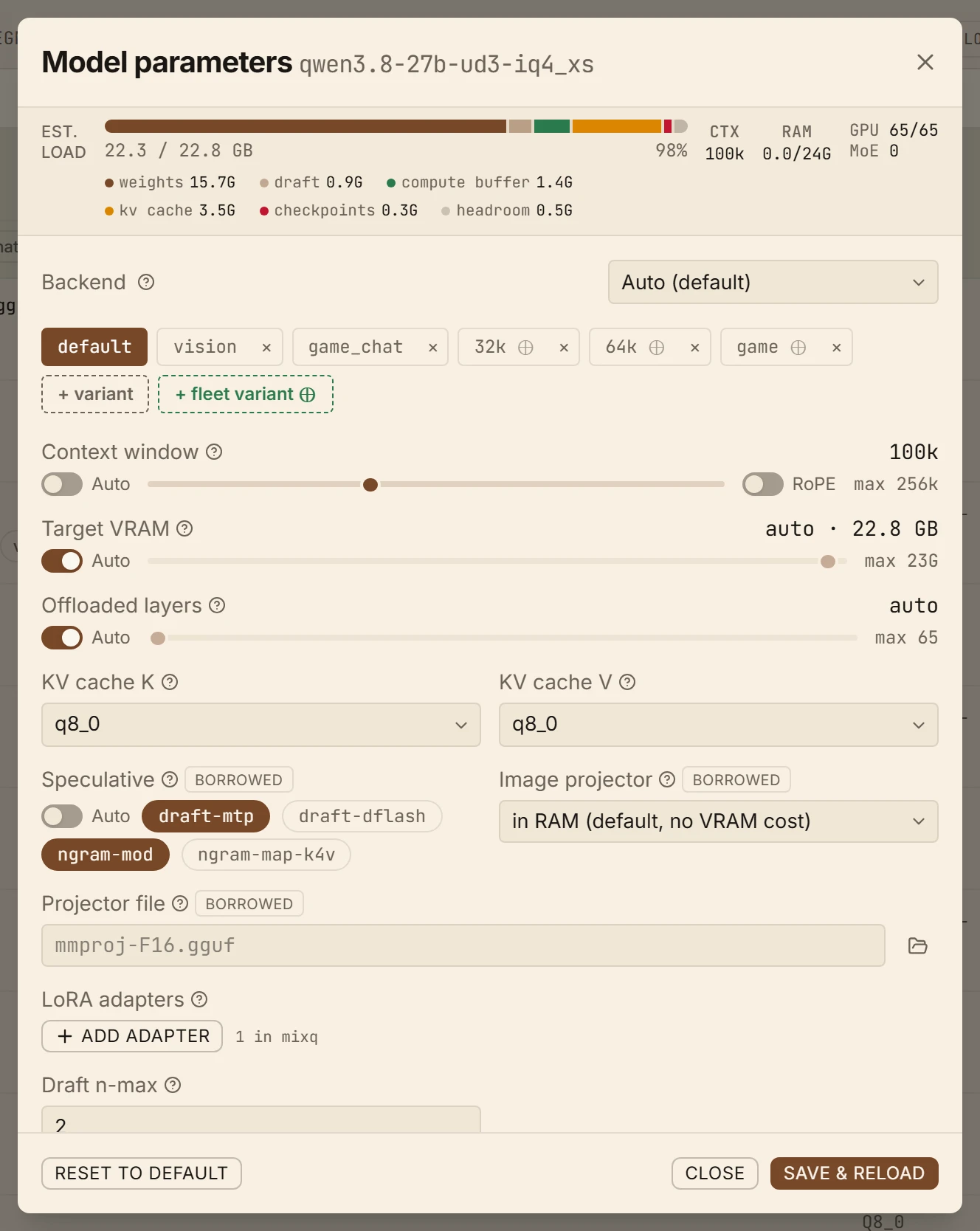
Task: Open the Image projector dropdown
Action: (x=719, y=821)
